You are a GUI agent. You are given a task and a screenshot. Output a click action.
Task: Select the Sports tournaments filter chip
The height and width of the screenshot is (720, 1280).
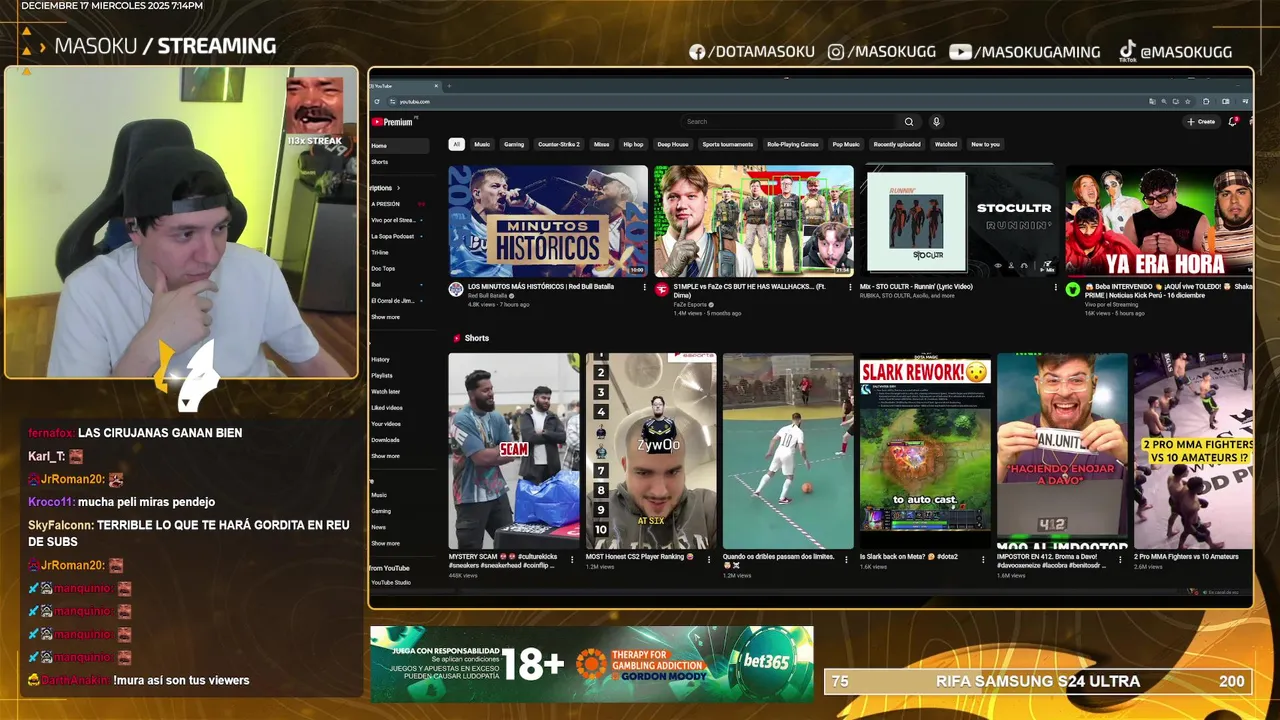tap(728, 144)
